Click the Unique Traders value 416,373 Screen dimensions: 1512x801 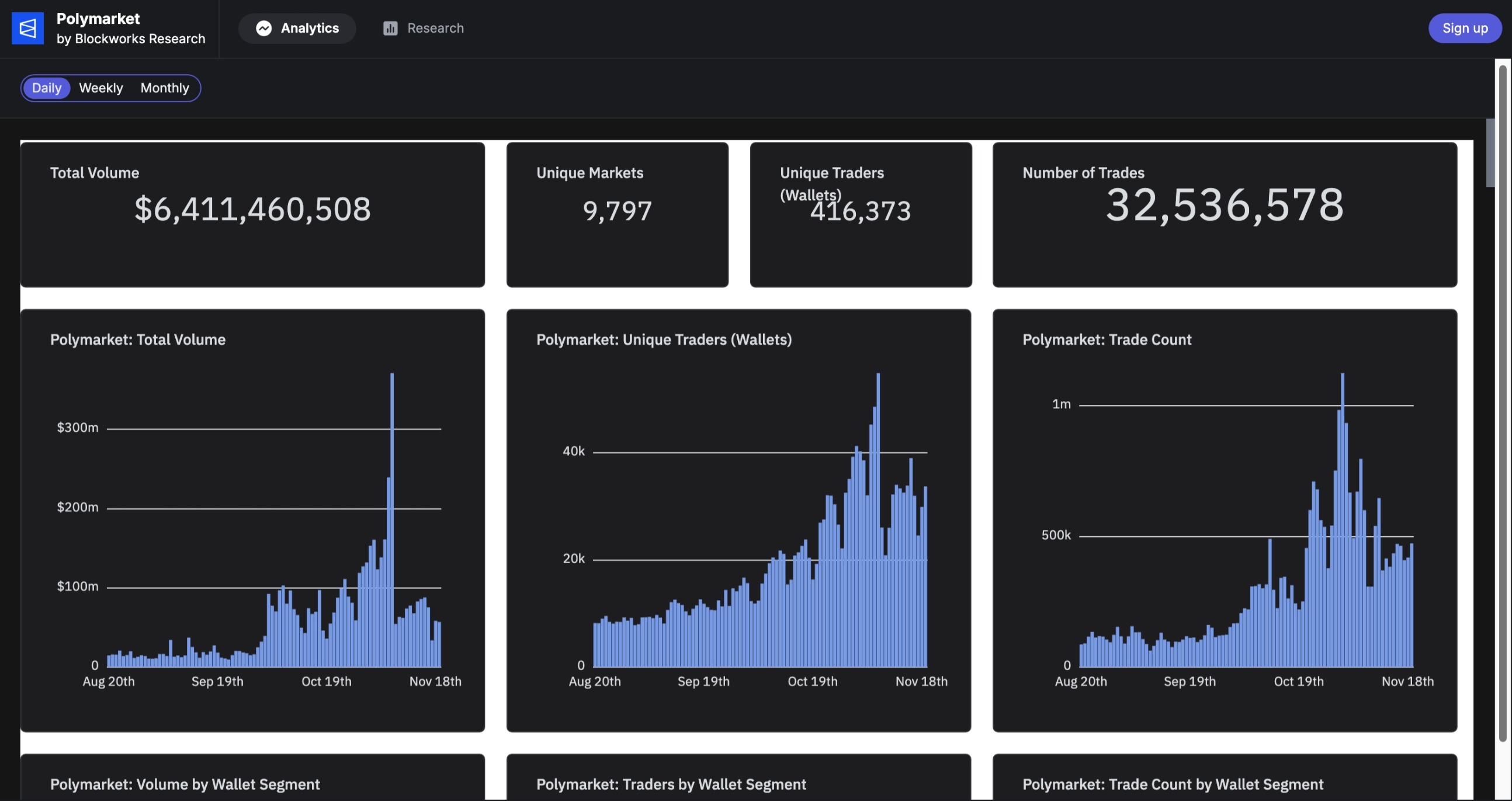pyautogui.click(x=861, y=211)
